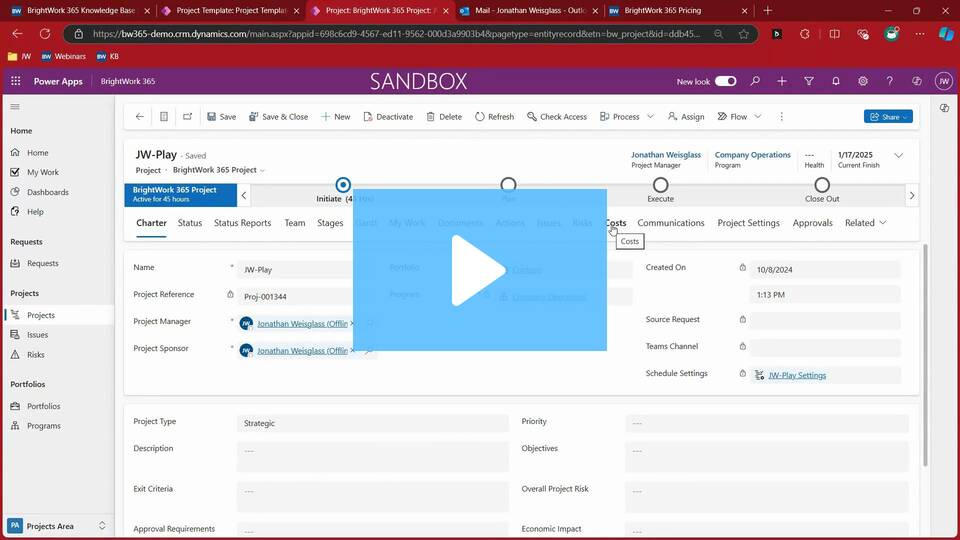Open Webinars bookmark

click(x=64, y=56)
